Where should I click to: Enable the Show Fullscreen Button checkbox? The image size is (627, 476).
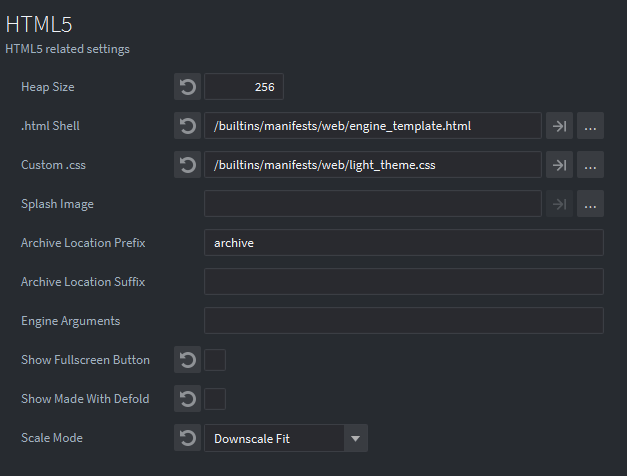pos(215,360)
